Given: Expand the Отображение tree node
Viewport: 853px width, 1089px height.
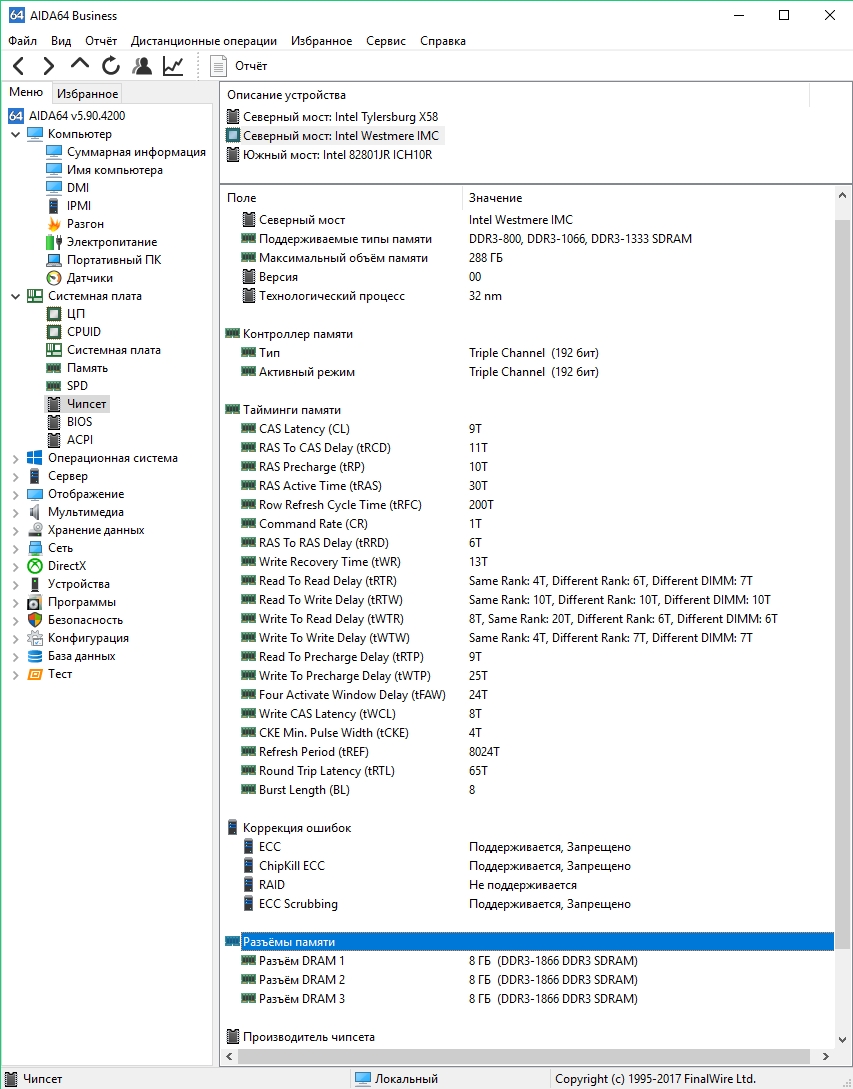Looking at the screenshot, I should [15, 494].
